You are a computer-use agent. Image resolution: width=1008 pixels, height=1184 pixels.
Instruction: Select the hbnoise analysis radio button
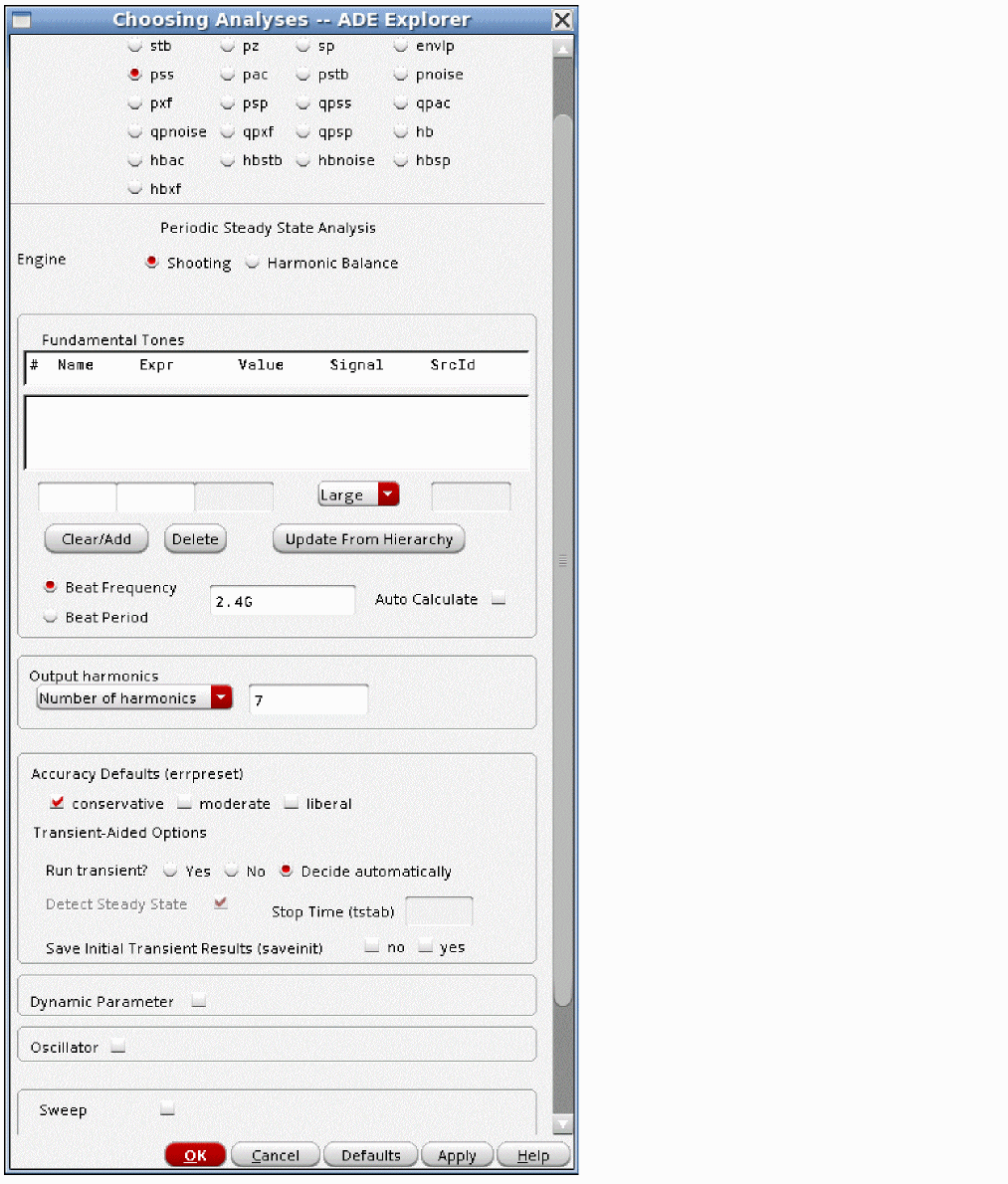click(x=302, y=160)
